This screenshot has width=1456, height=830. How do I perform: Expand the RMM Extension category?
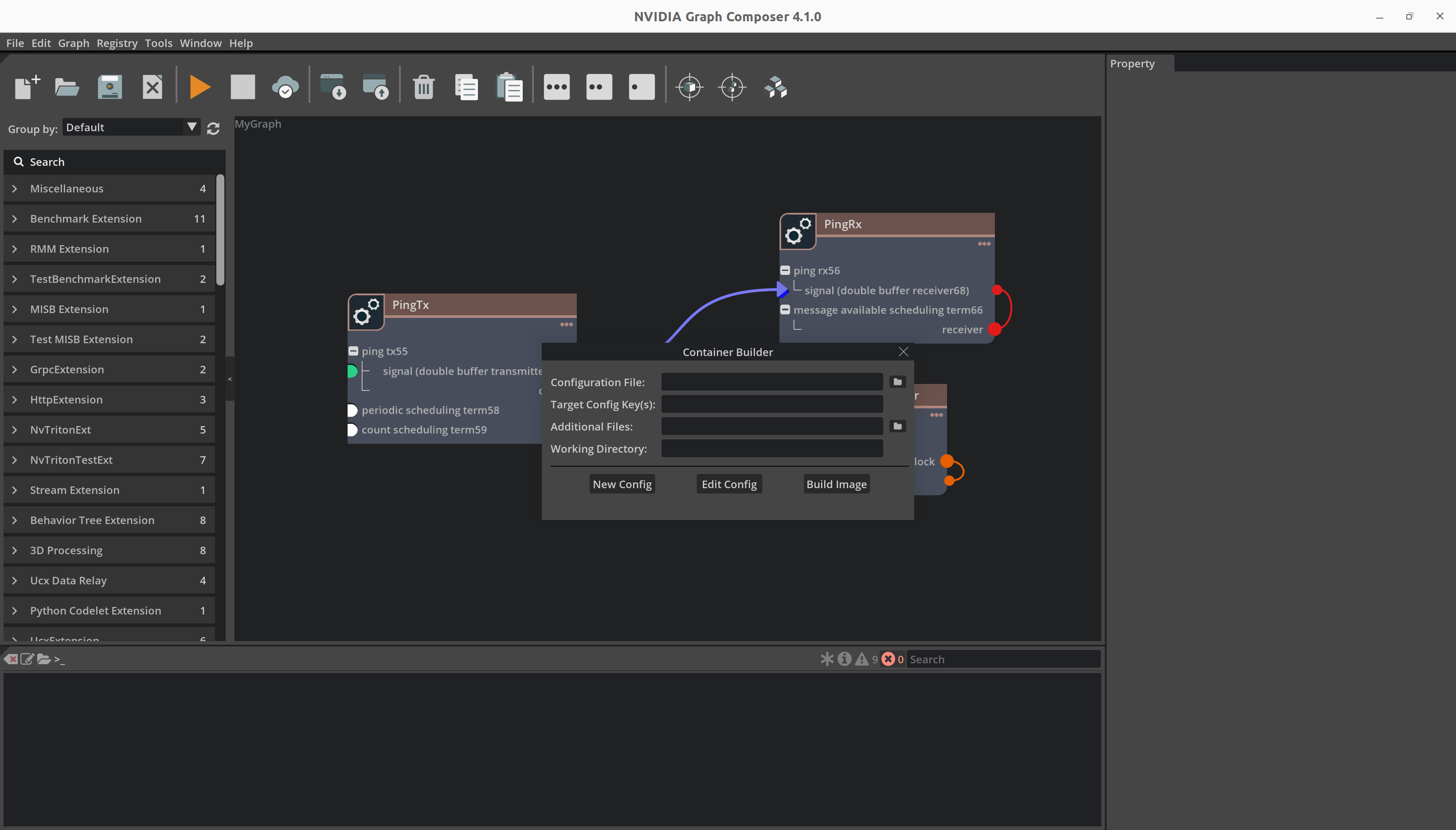15,249
